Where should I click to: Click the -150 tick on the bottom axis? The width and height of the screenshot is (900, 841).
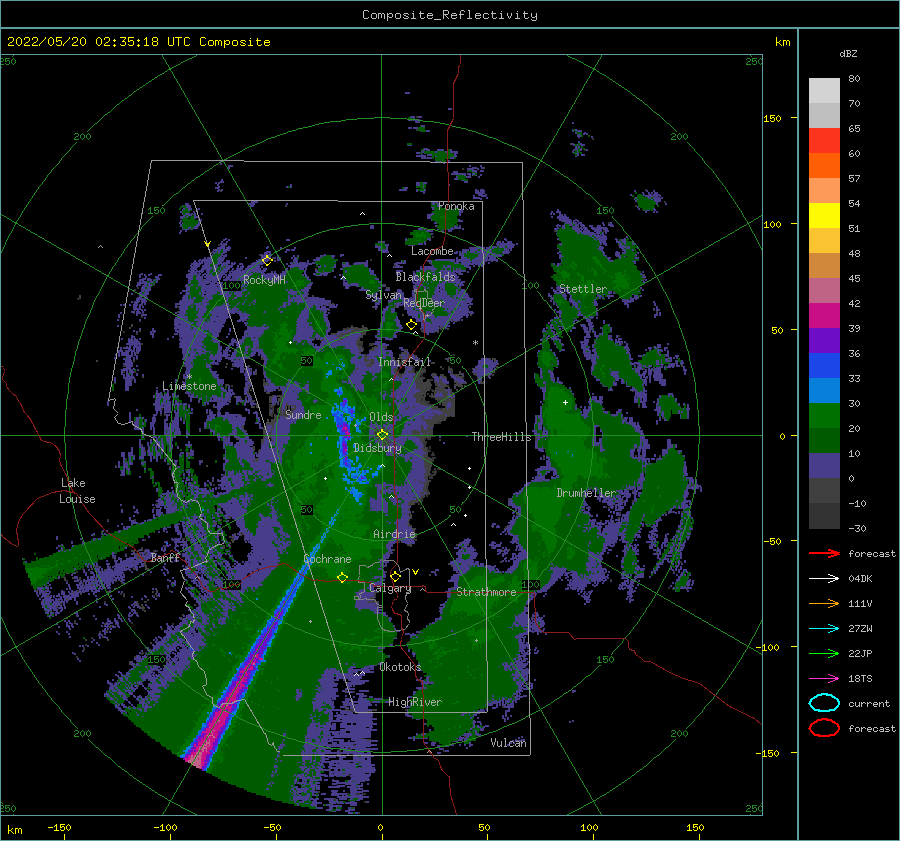click(x=59, y=827)
